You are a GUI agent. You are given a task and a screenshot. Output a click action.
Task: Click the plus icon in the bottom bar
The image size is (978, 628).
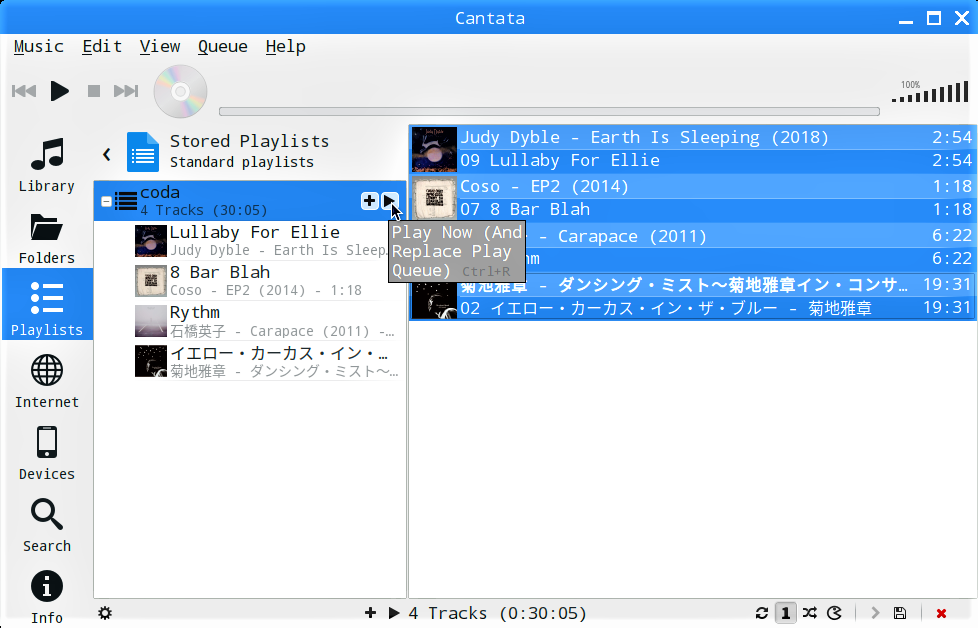[370, 613]
